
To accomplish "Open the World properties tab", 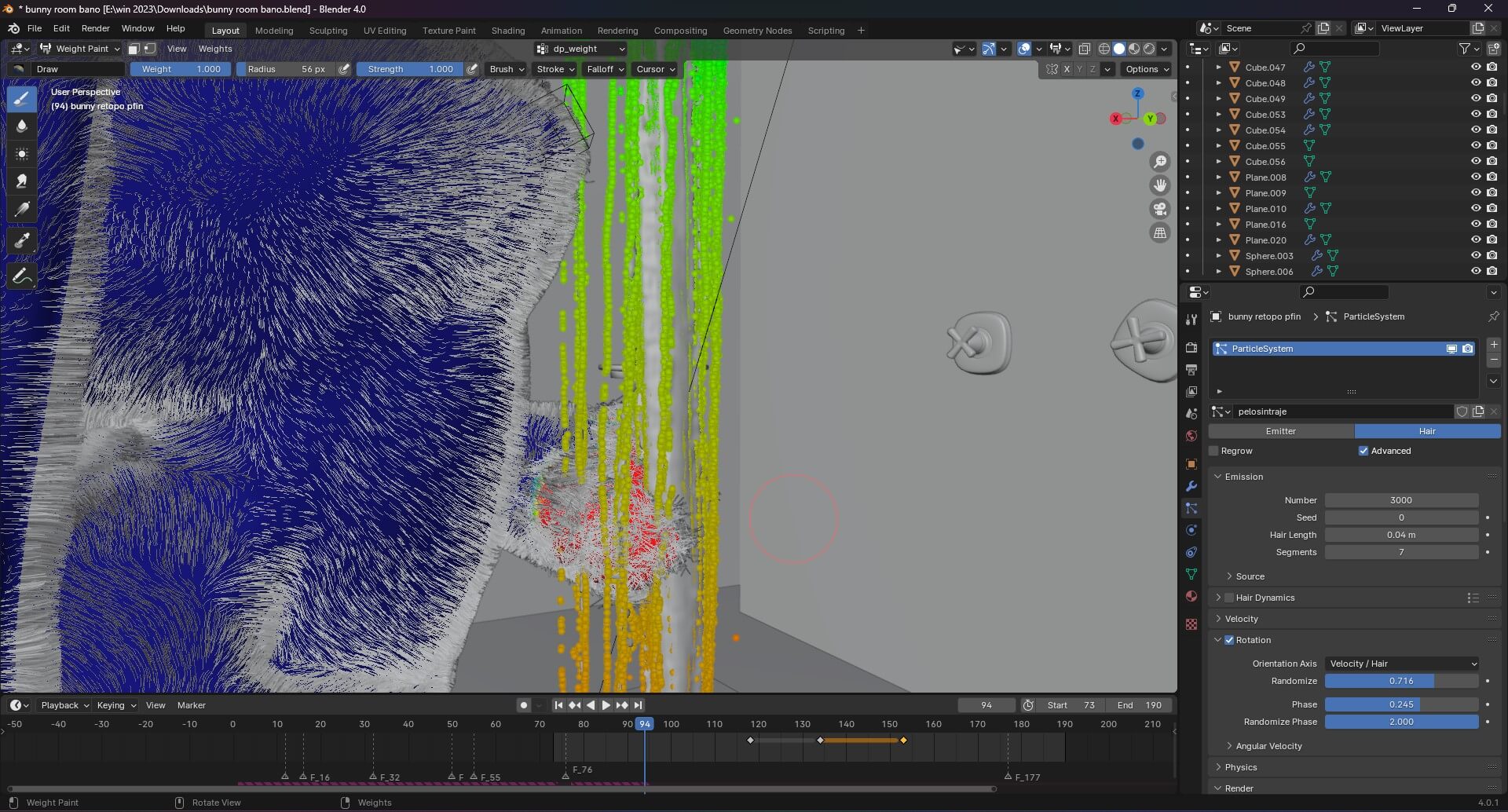I will click(x=1191, y=436).
